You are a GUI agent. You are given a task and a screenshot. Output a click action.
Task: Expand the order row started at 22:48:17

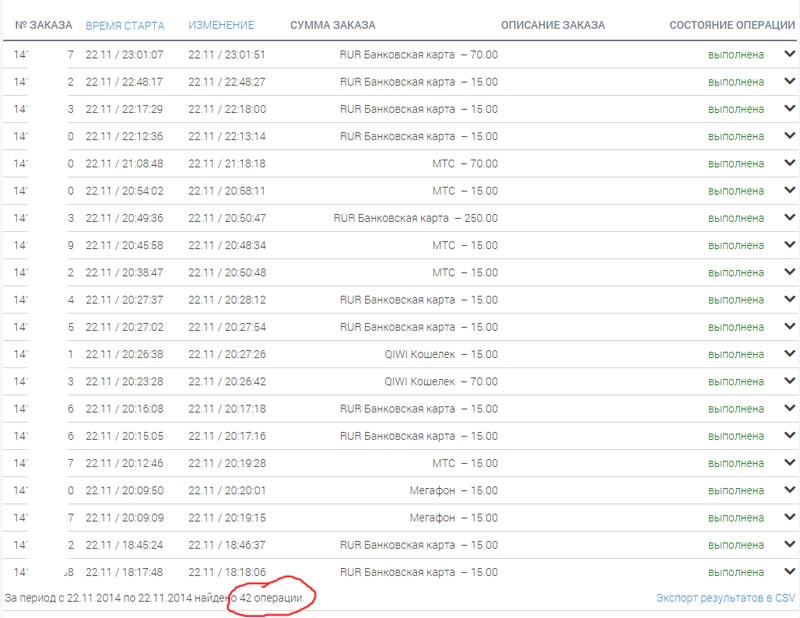tap(789, 81)
